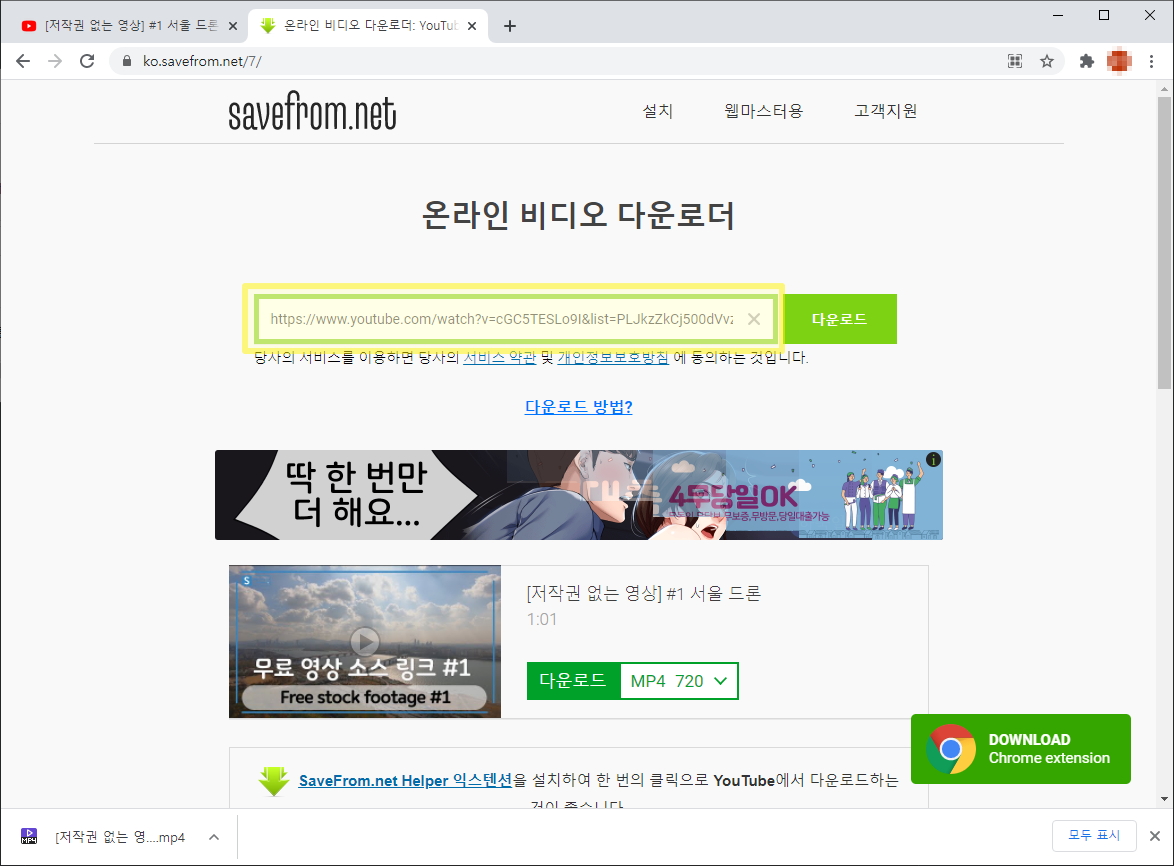Play the 서울 드론 video thumbnail
Viewport: 1174px width, 866px height.
point(365,641)
